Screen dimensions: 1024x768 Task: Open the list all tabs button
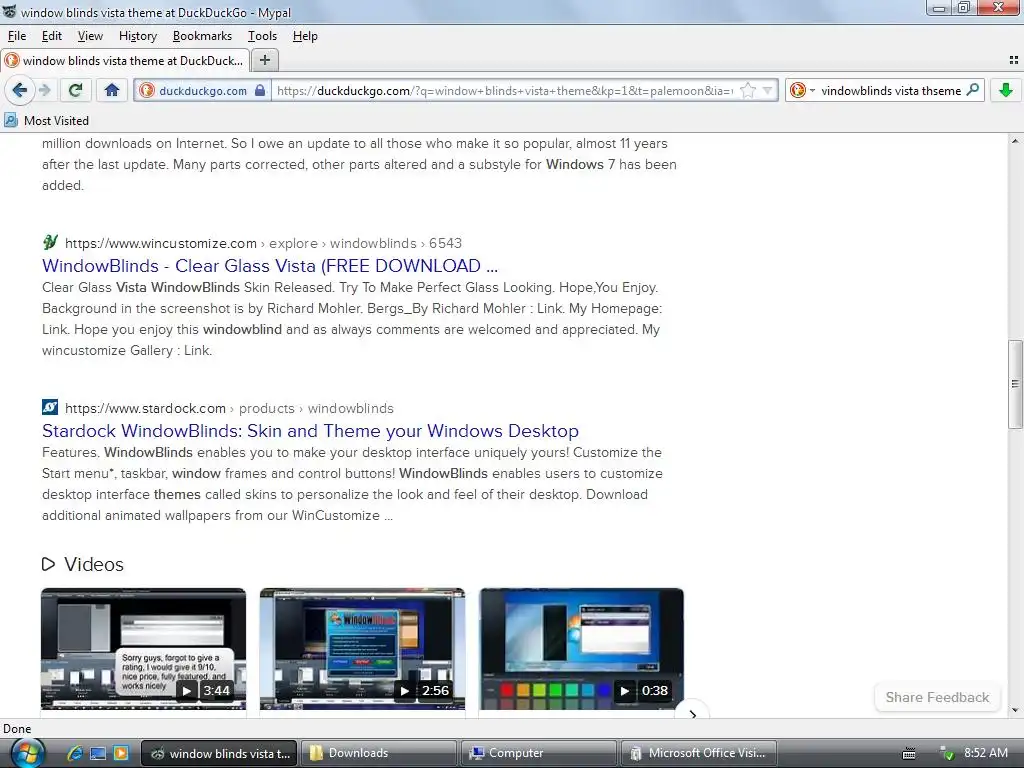(1014, 60)
